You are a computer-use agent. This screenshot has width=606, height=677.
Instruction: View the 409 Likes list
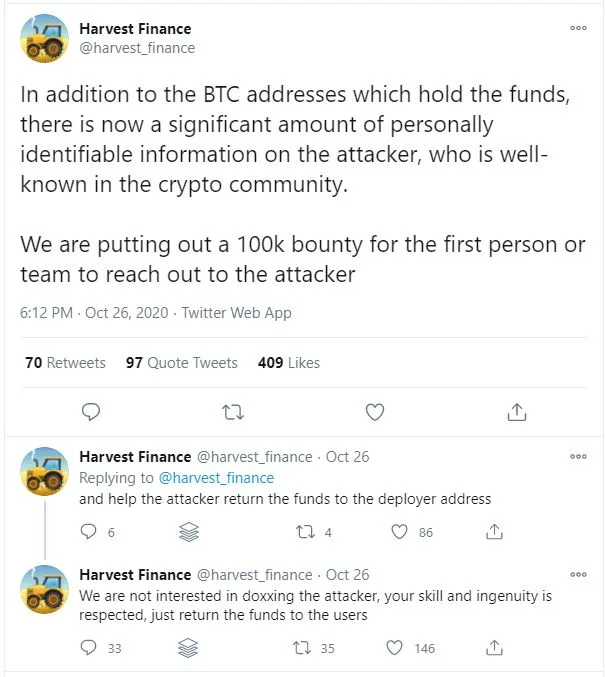pyautogui.click(x=288, y=363)
